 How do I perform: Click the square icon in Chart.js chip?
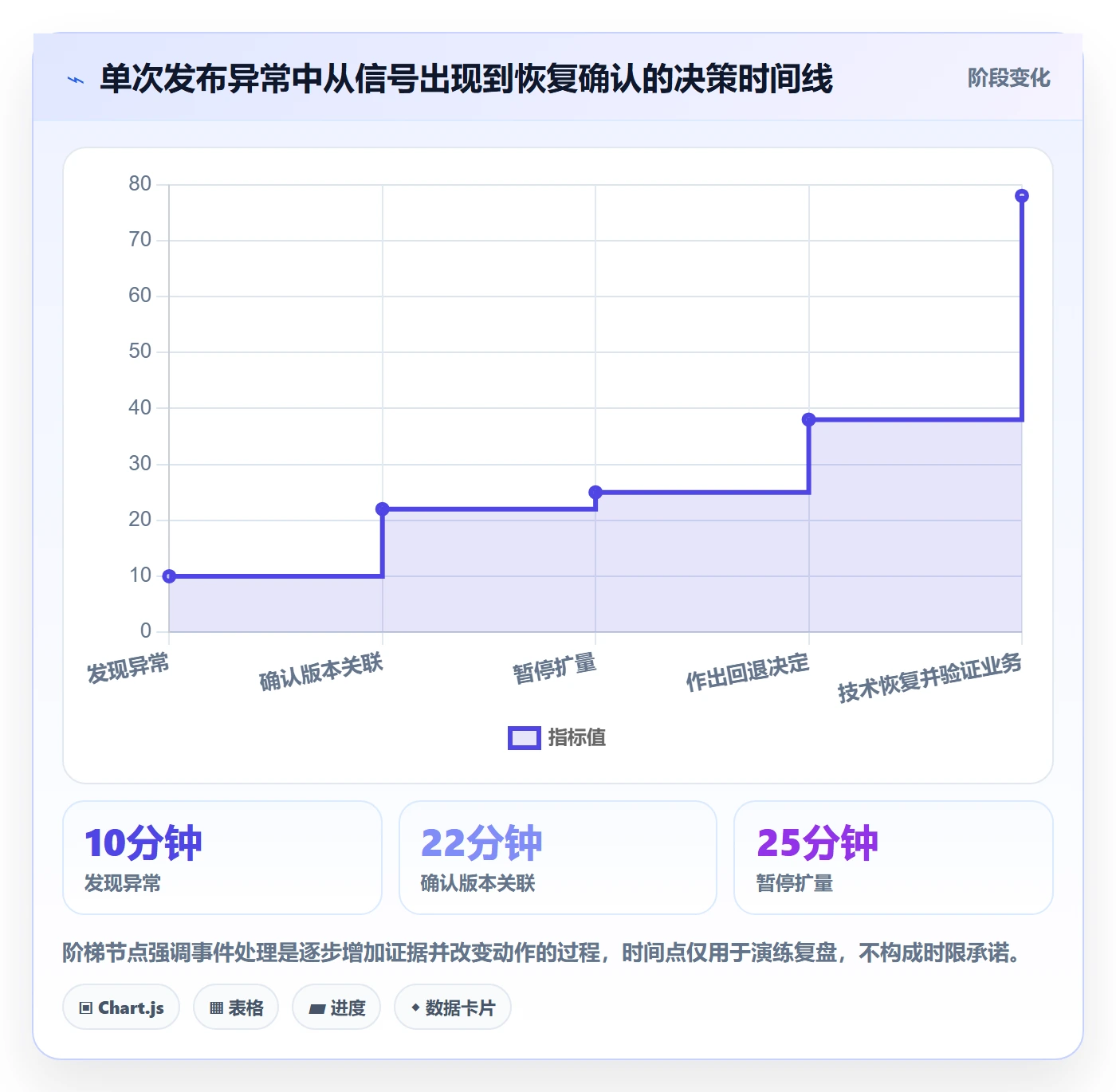[86, 1008]
